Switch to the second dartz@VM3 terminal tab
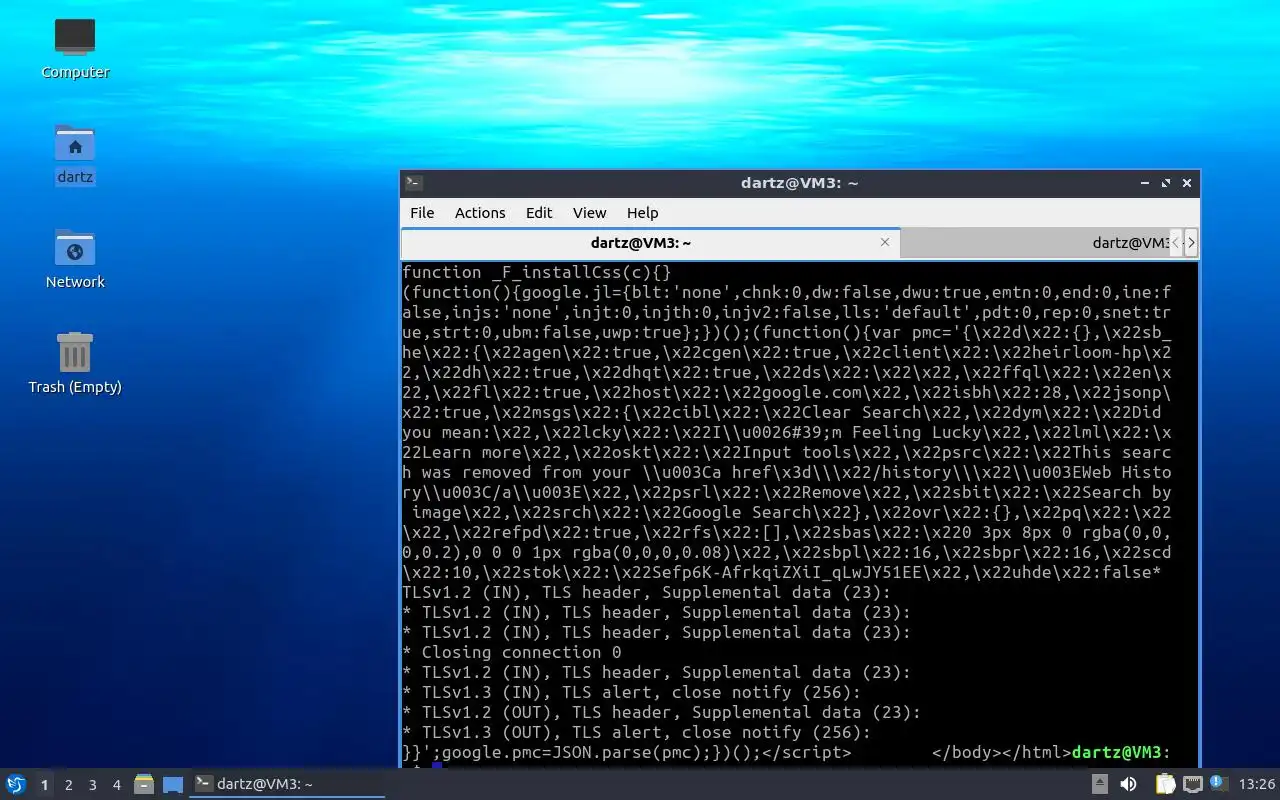Viewport: 1280px width, 800px height. click(1035, 243)
